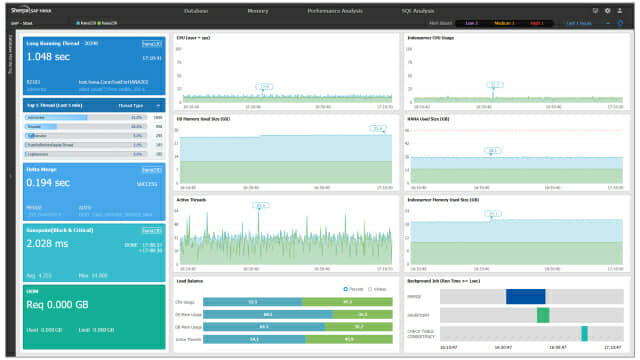Switch to SQL Analysis tab
This screenshot has height=360, width=640.
click(x=418, y=11)
